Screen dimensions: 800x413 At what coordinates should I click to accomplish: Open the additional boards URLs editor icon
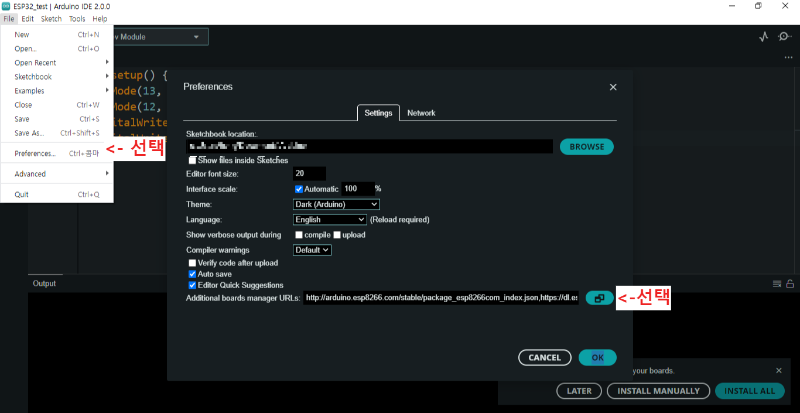pyautogui.click(x=599, y=298)
